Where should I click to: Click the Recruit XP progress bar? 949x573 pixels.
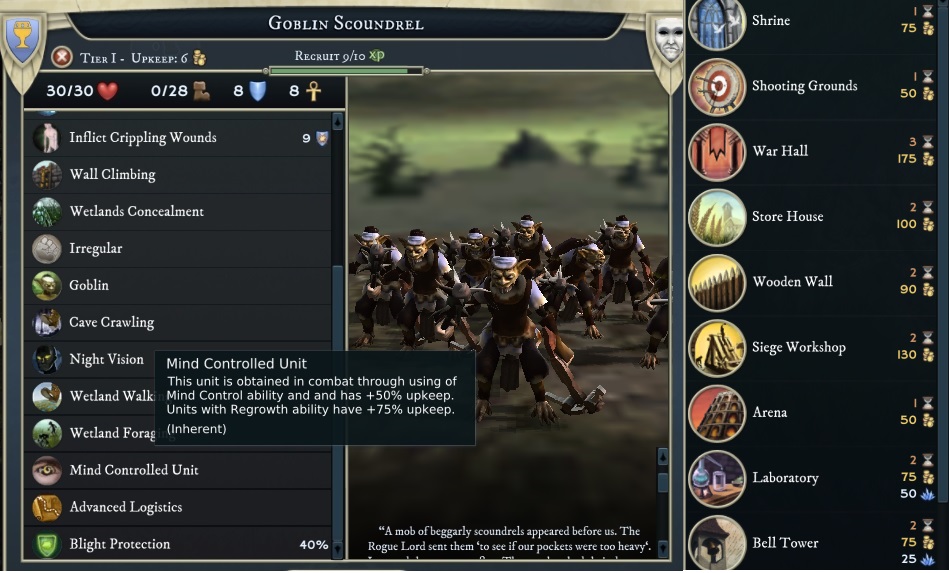(x=346, y=71)
